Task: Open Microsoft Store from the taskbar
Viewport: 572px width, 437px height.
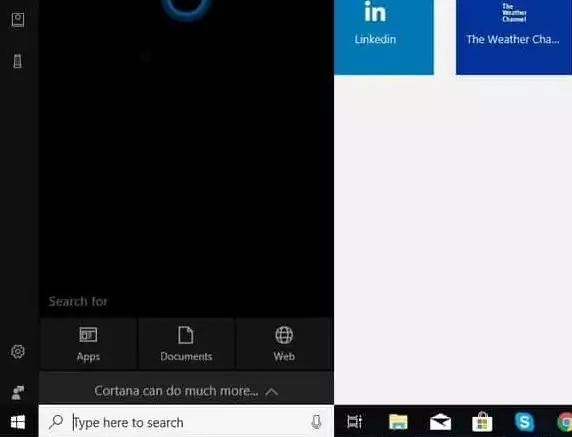Action: 482,422
